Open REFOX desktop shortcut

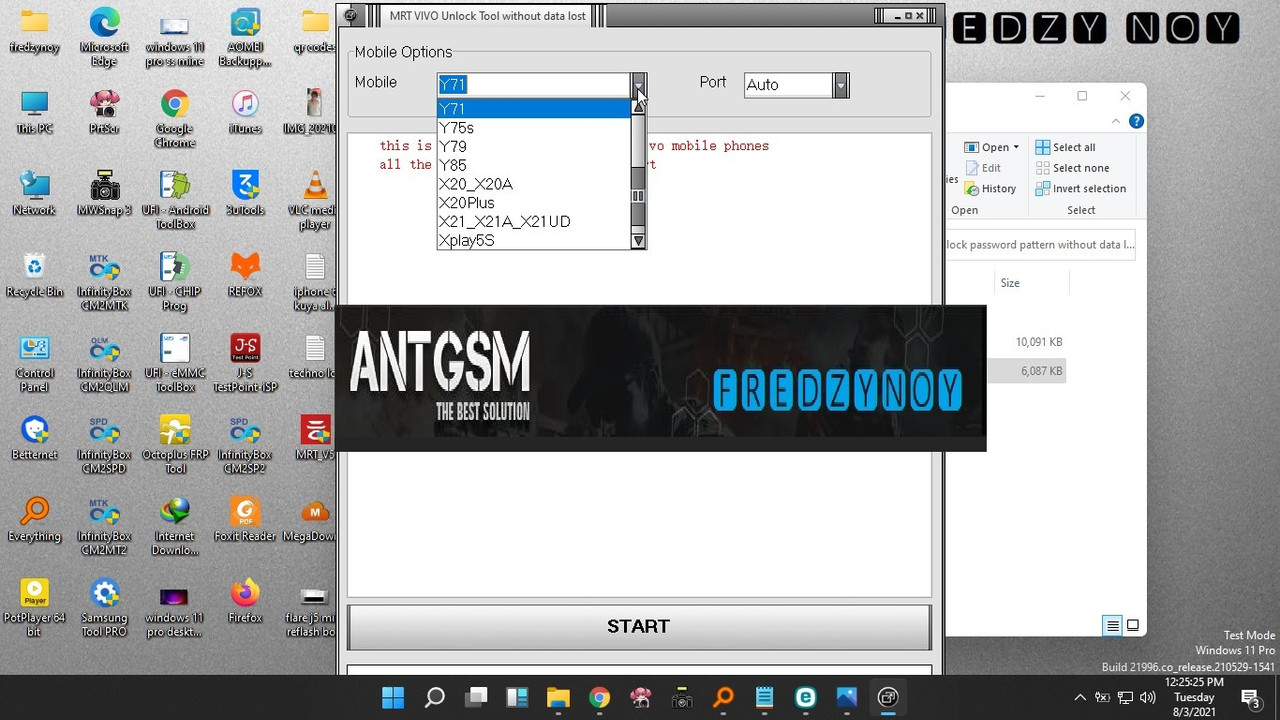coord(245,275)
